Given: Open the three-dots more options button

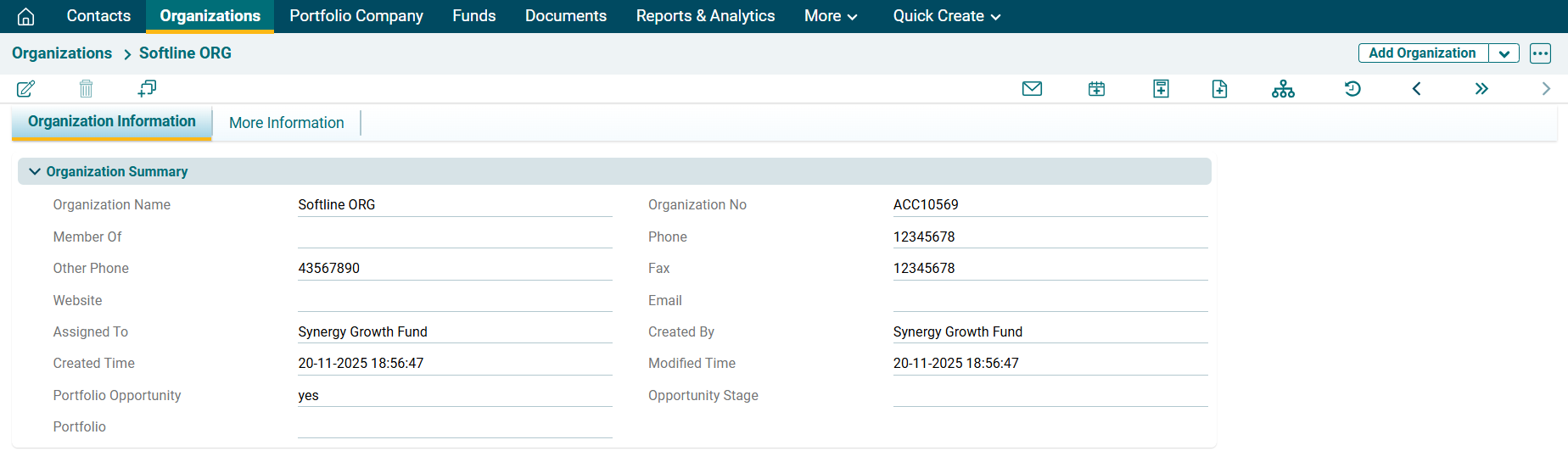Looking at the screenshot, I should pos(1540,53).
